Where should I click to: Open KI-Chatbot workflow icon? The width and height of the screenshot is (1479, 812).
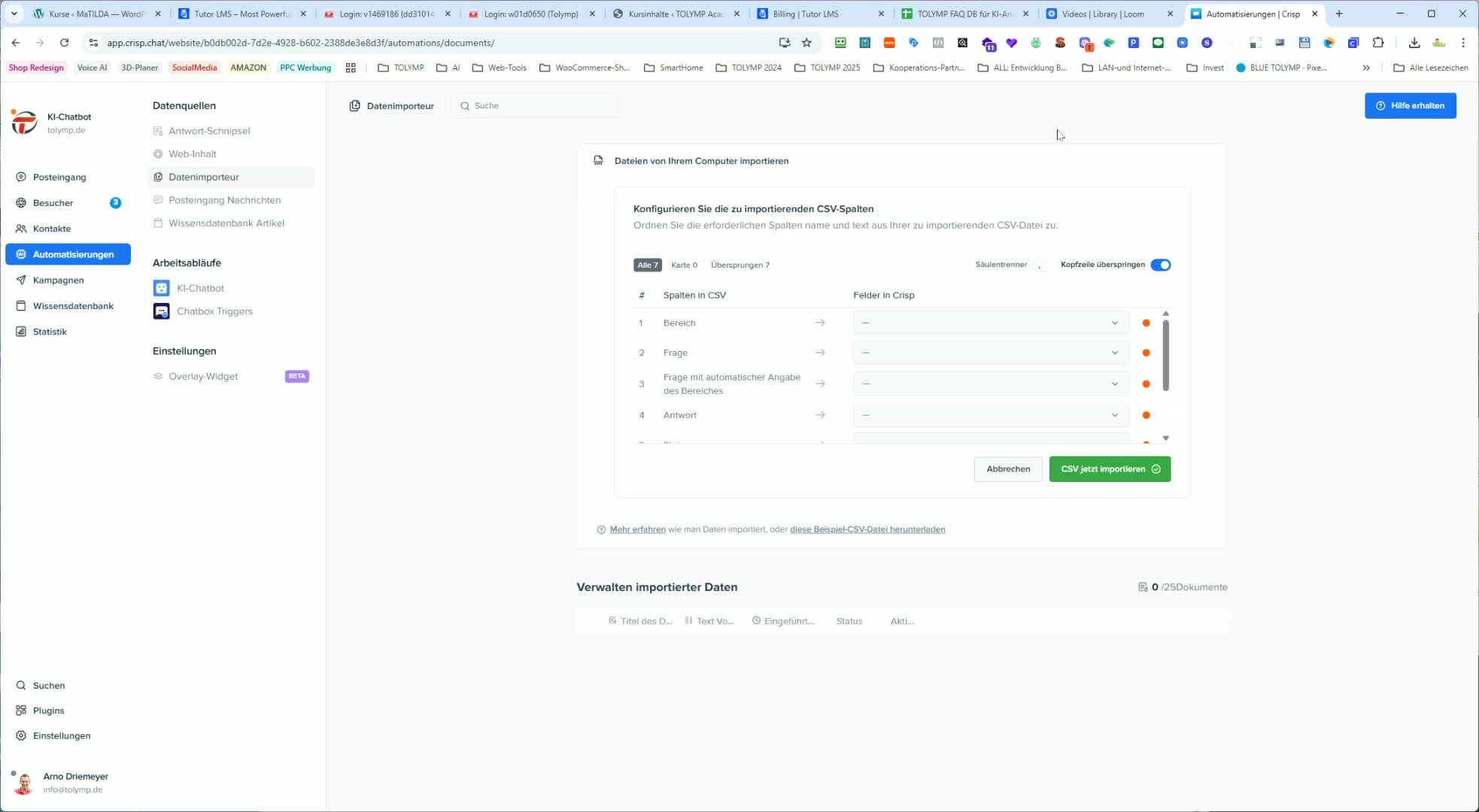tap(161, 288)
